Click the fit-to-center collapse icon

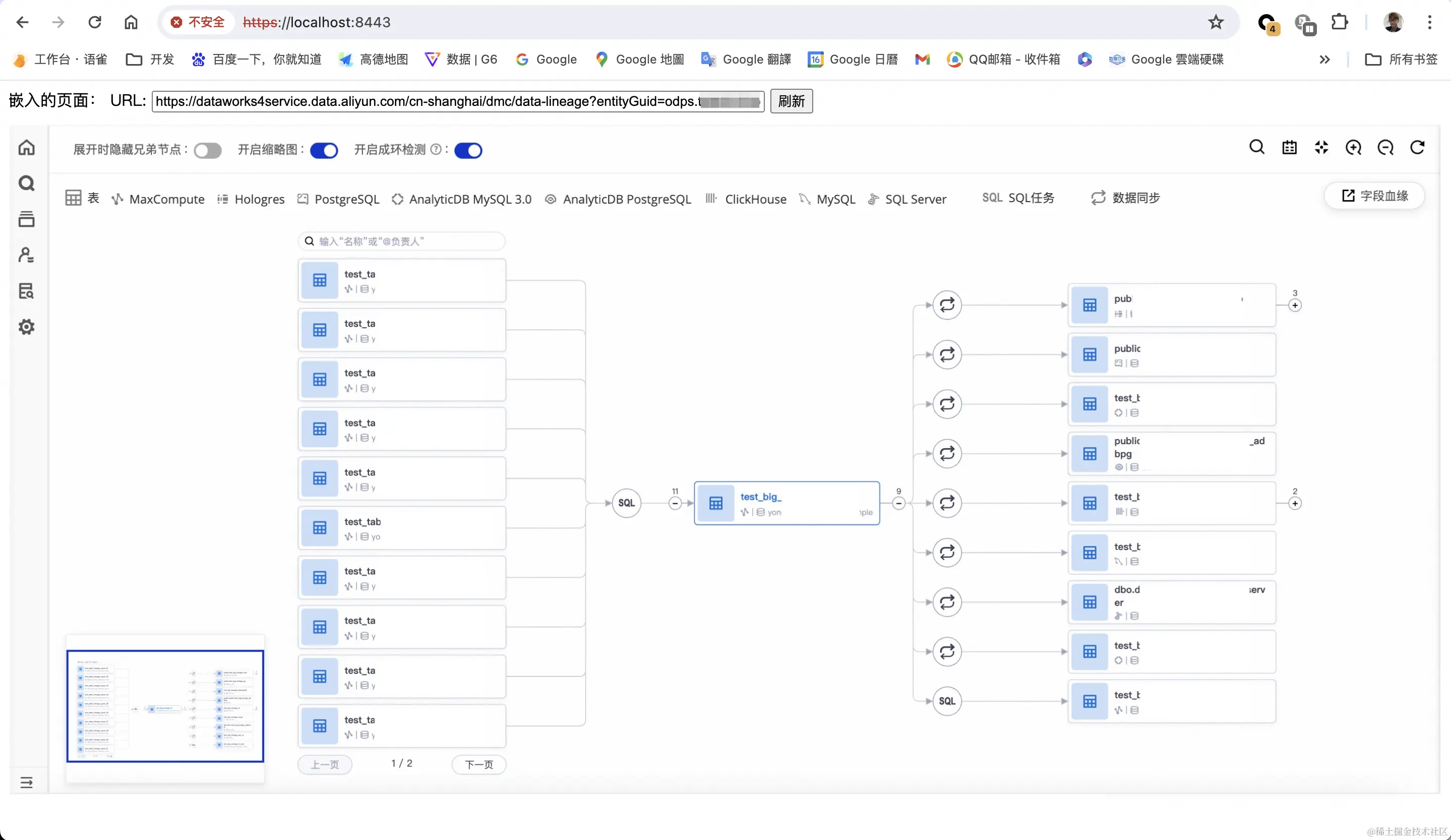(x=1321, y=148)
